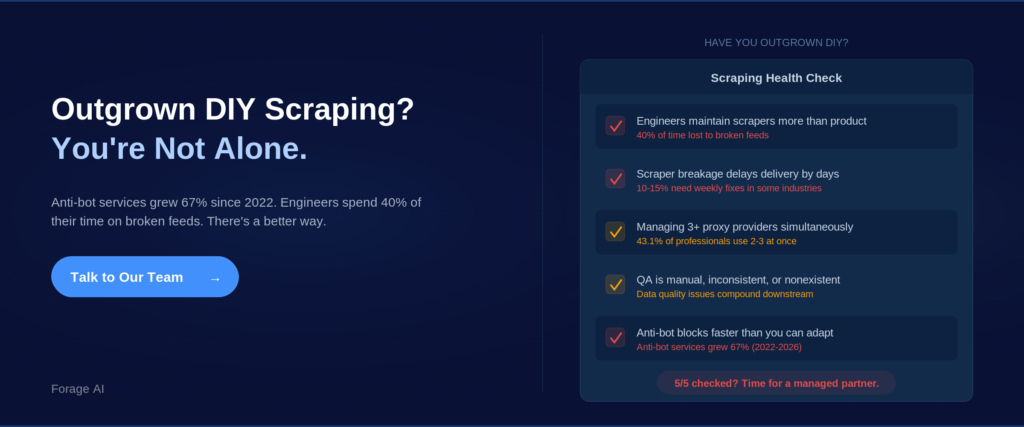Select the 5/5 checked managed partner badge
The width and height of the screenshot is (1024, 427).
pos(776,383)
